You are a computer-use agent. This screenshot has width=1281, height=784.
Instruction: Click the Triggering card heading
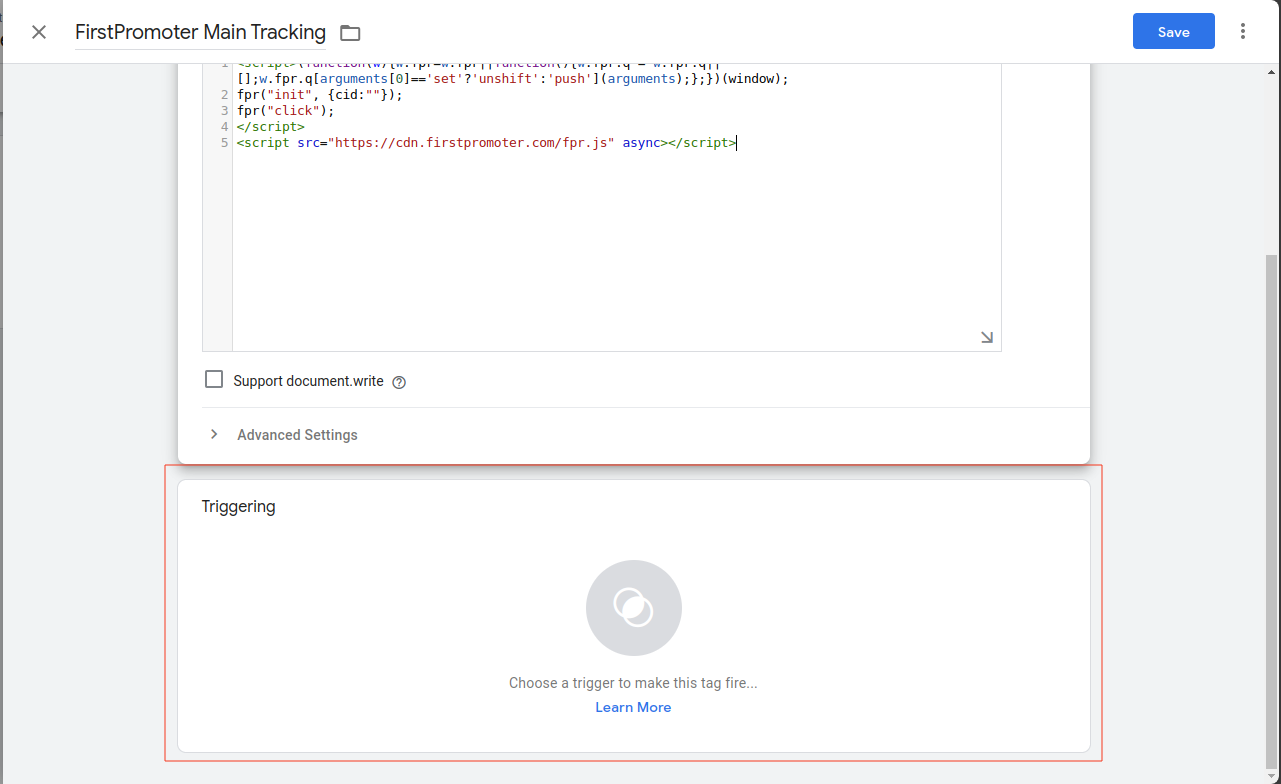click(238, 506)
